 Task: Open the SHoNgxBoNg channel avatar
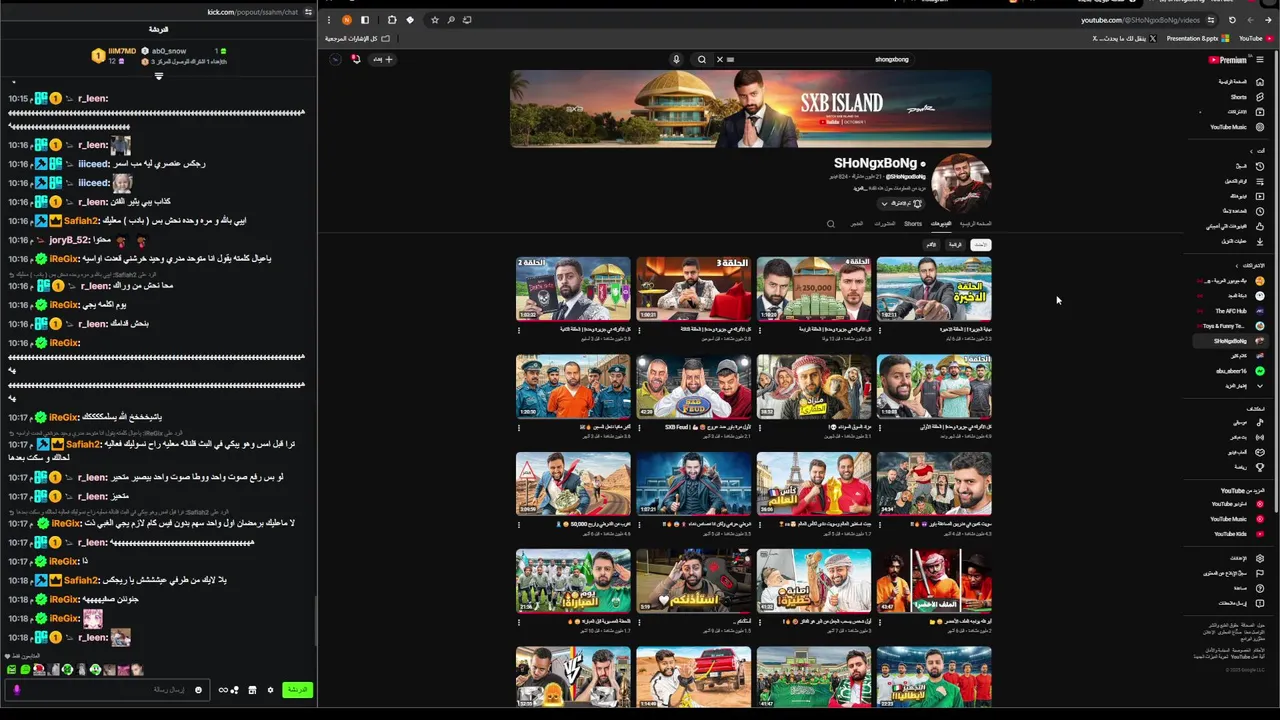tap(961, 183)
